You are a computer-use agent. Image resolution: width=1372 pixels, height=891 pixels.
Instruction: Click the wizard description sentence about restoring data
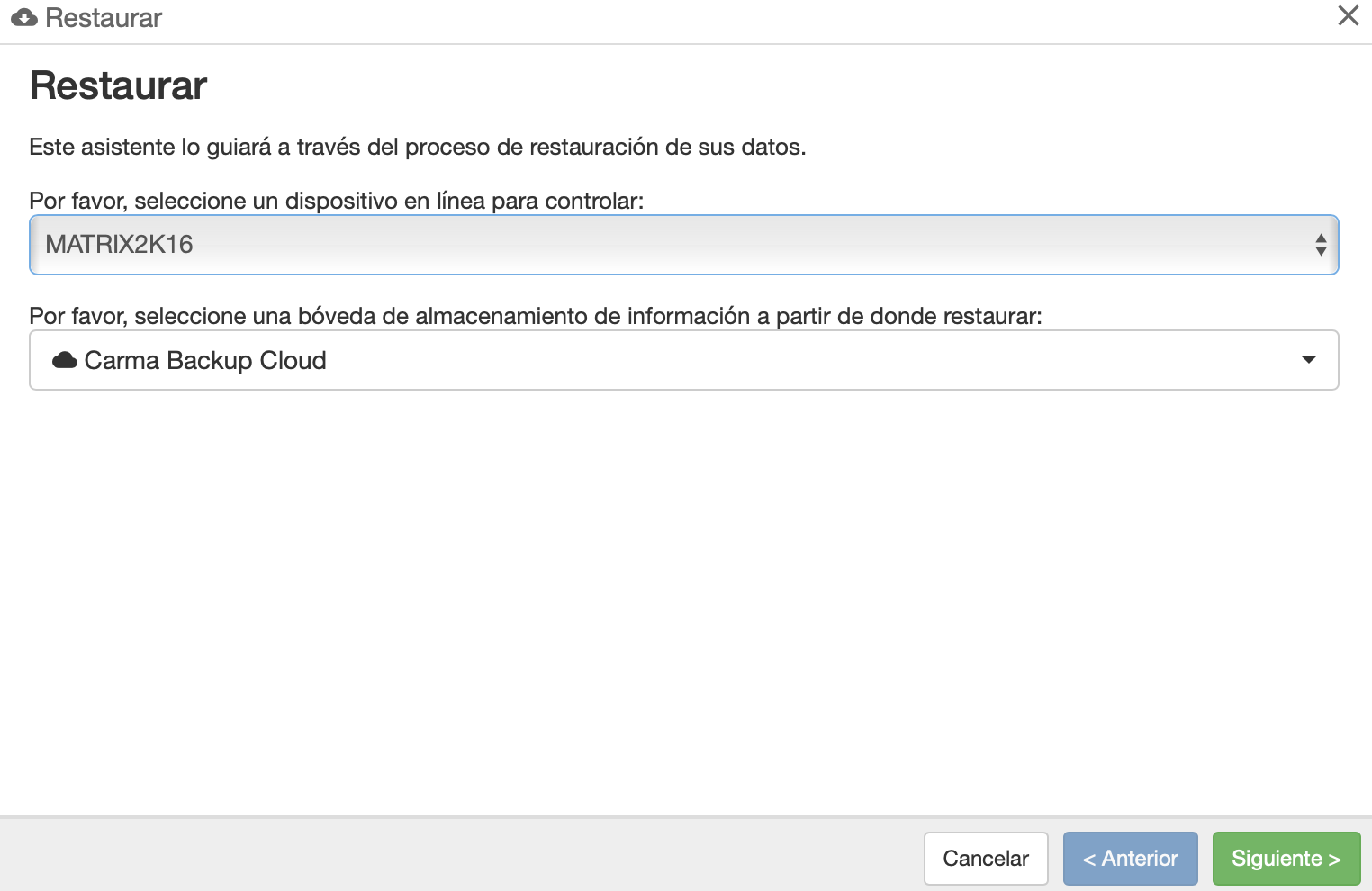pyautogui.click(x=417, y=148)
